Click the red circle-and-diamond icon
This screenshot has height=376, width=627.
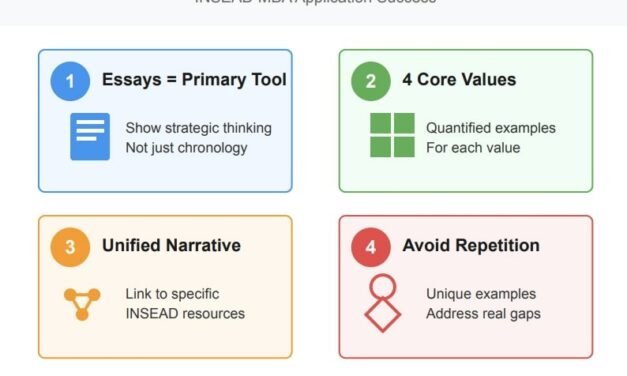click(x=383, y=303)
